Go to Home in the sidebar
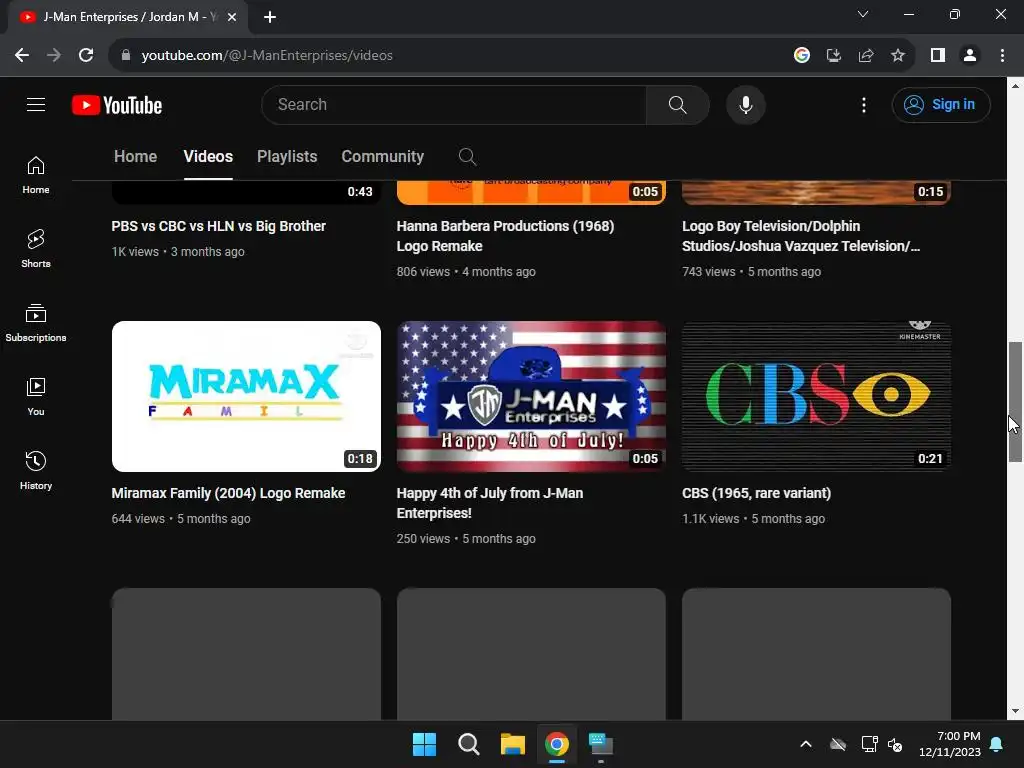This screenshot has height=768, width=1024. 36,175
